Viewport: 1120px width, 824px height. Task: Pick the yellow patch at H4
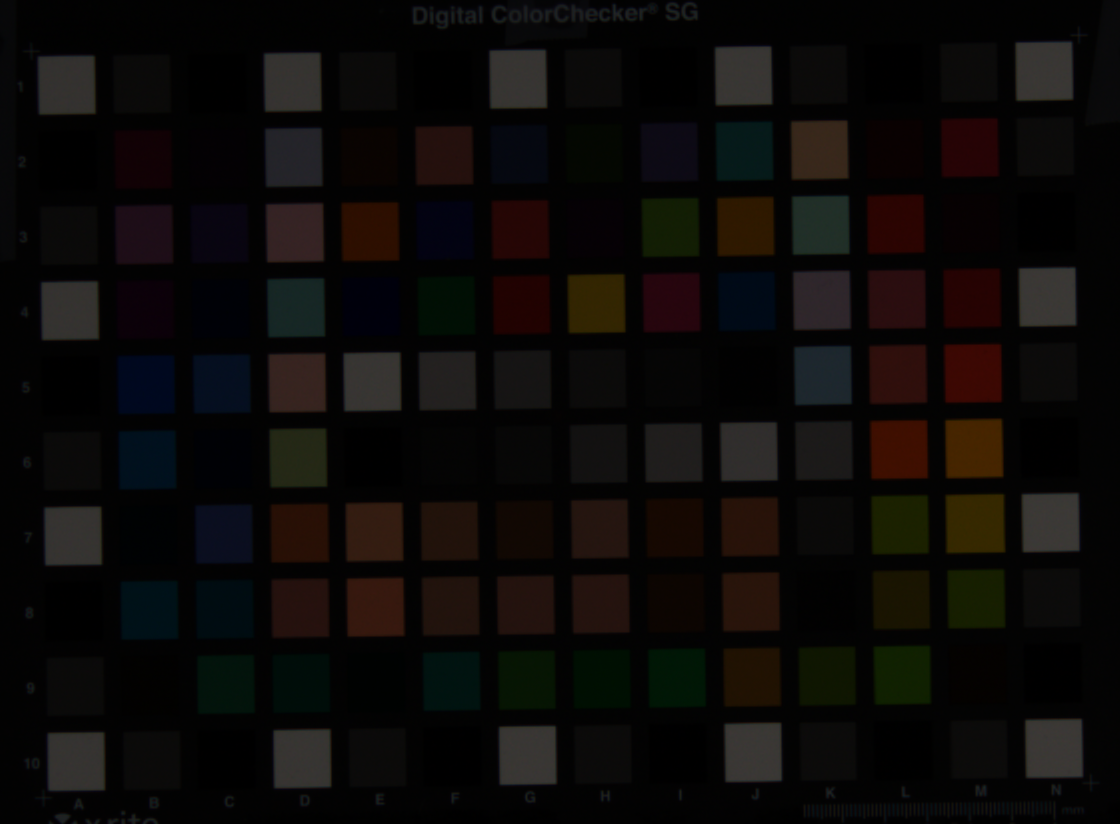pos(596,303)
